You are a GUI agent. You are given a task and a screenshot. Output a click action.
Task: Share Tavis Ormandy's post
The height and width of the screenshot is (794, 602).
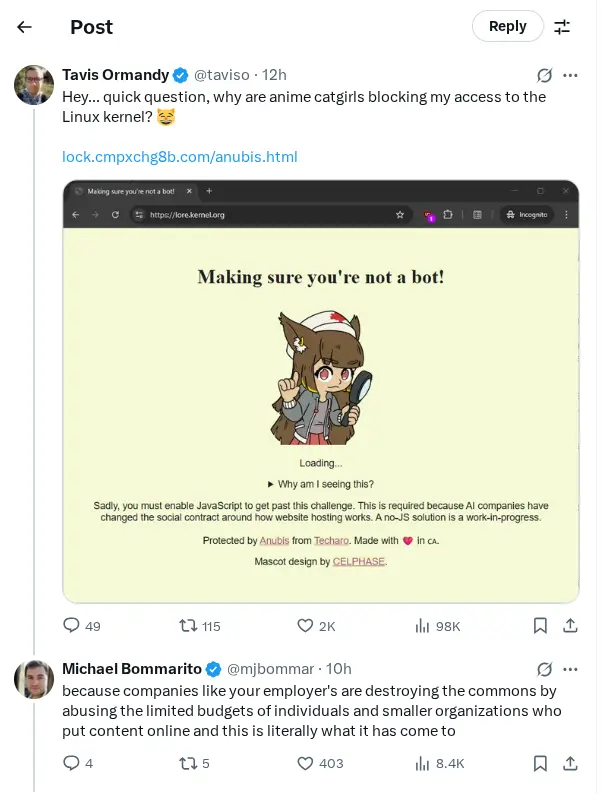pos(570,626)
